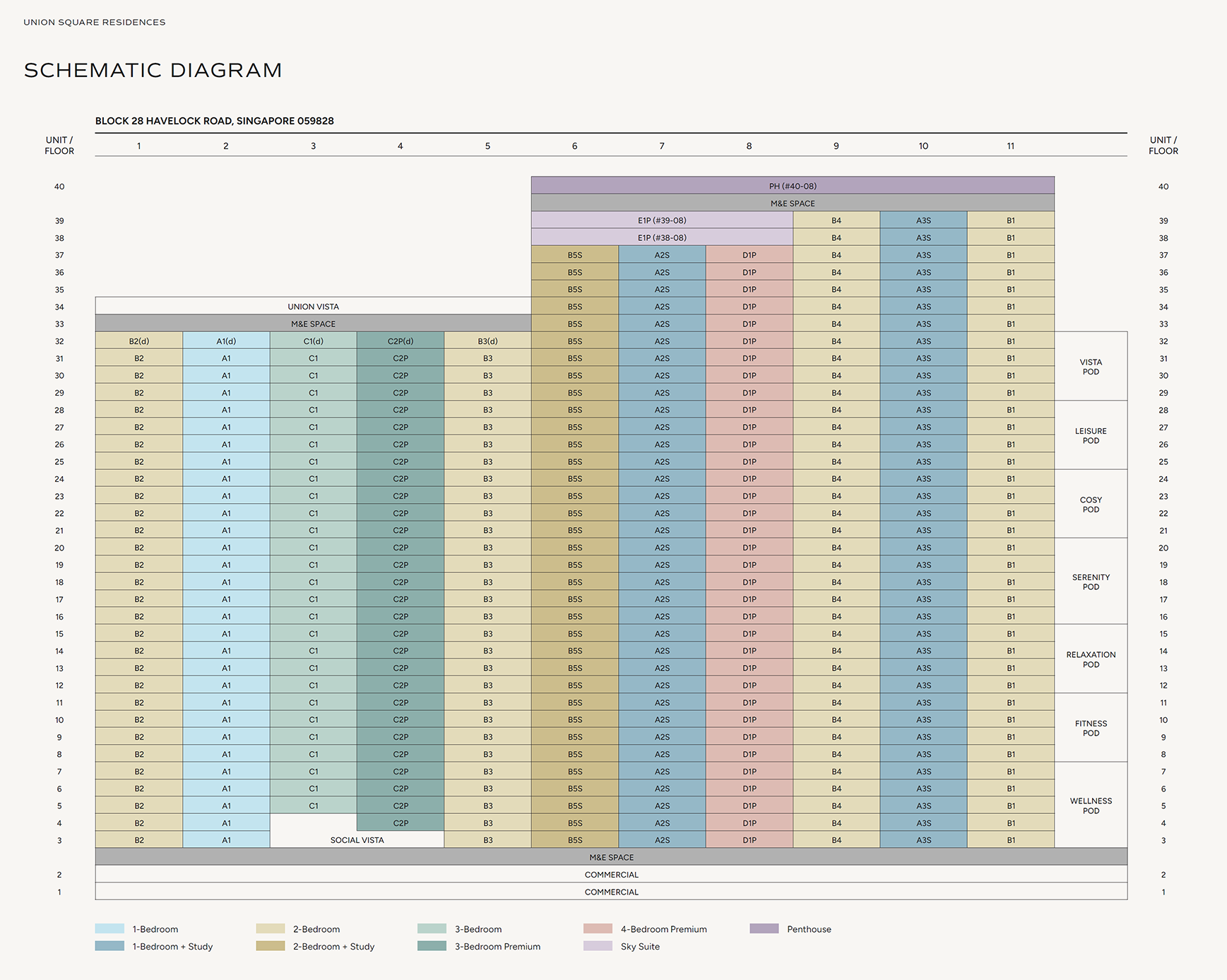Click the 2-Bedroom + Study legend swatch
1227x980 pixels.
(x=271, y=946)
